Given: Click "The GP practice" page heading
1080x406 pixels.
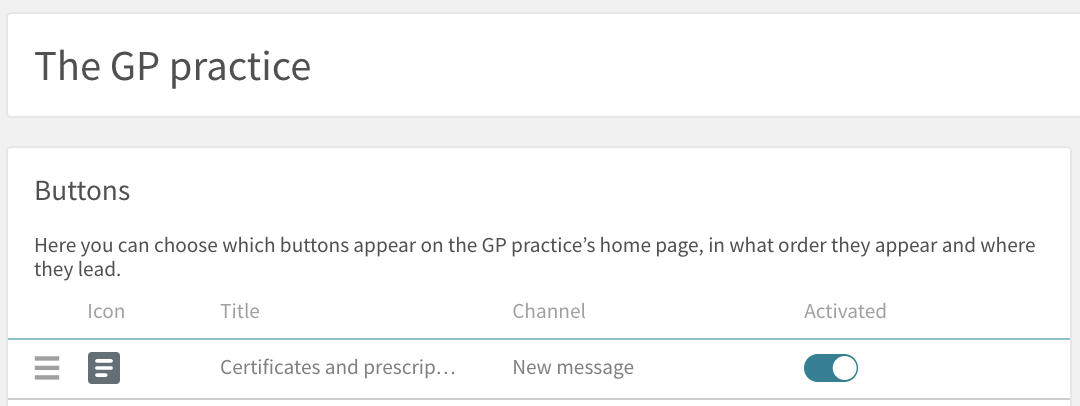Looking at the screenshot, I should pyautogui.click(x=173, y=66).
